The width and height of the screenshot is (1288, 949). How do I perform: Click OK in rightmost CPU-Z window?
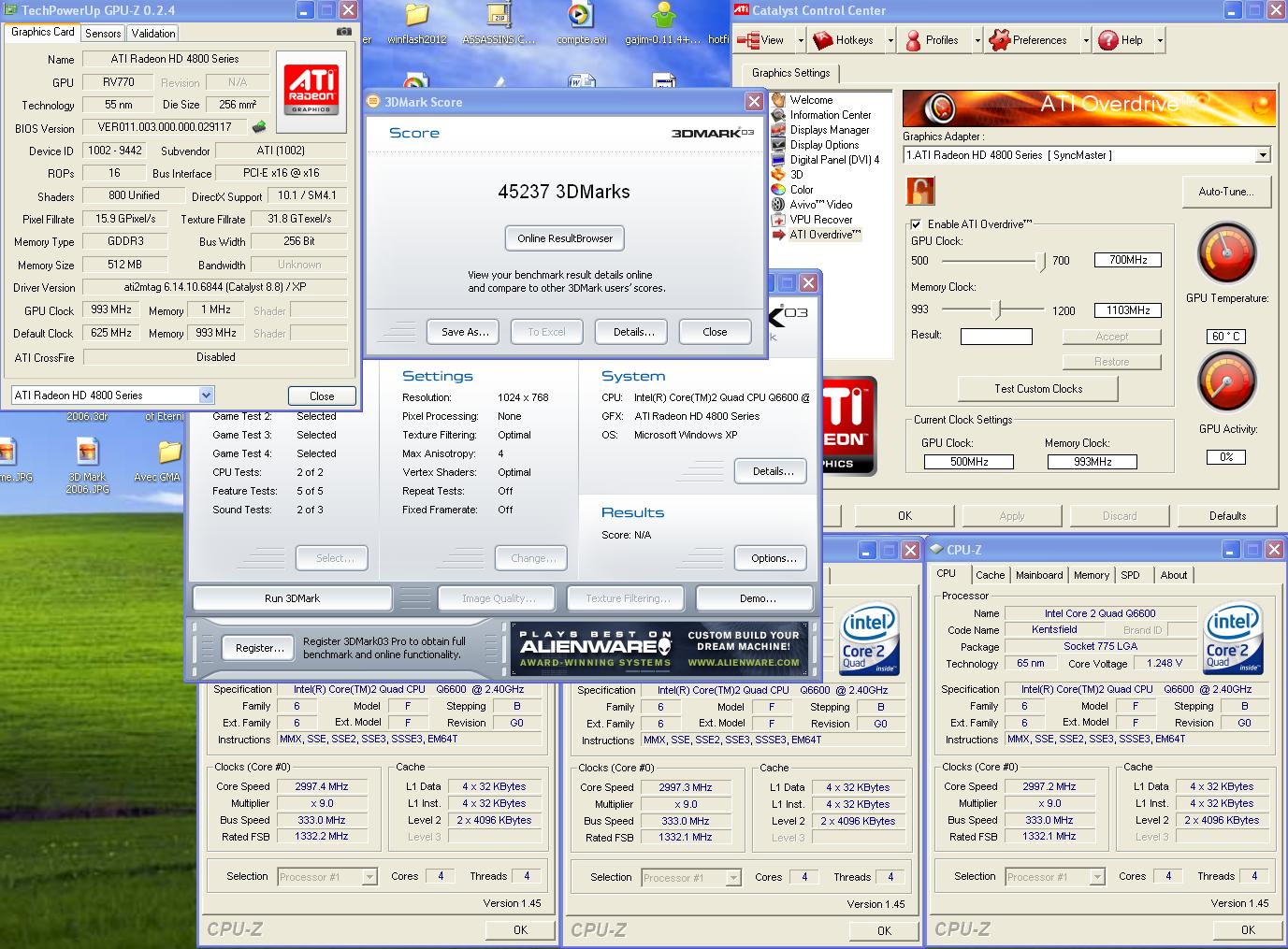click(1248, 929)
